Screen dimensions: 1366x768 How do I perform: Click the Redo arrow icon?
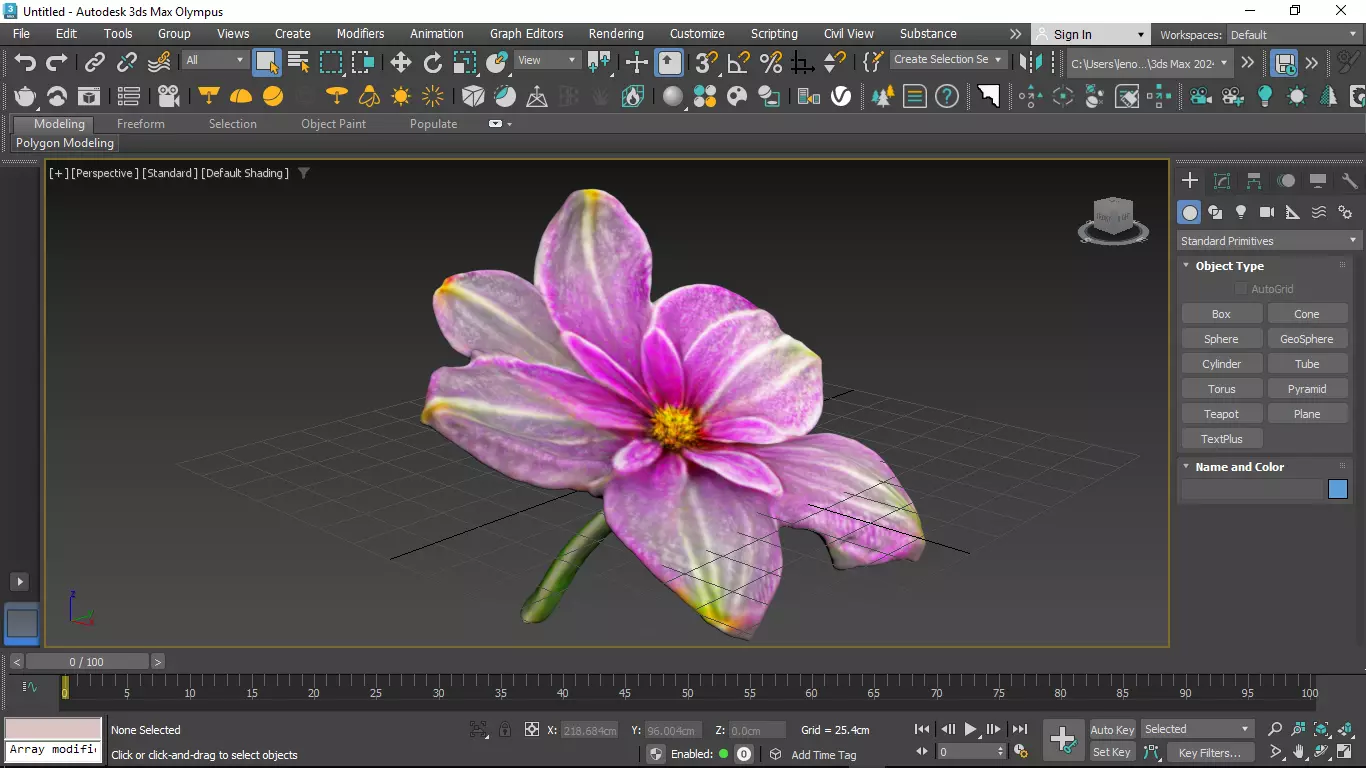(x=57, y=63)
